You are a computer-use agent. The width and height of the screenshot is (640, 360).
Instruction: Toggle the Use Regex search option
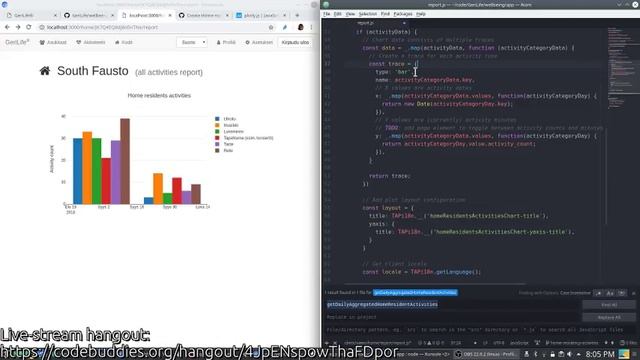(598, 293)
